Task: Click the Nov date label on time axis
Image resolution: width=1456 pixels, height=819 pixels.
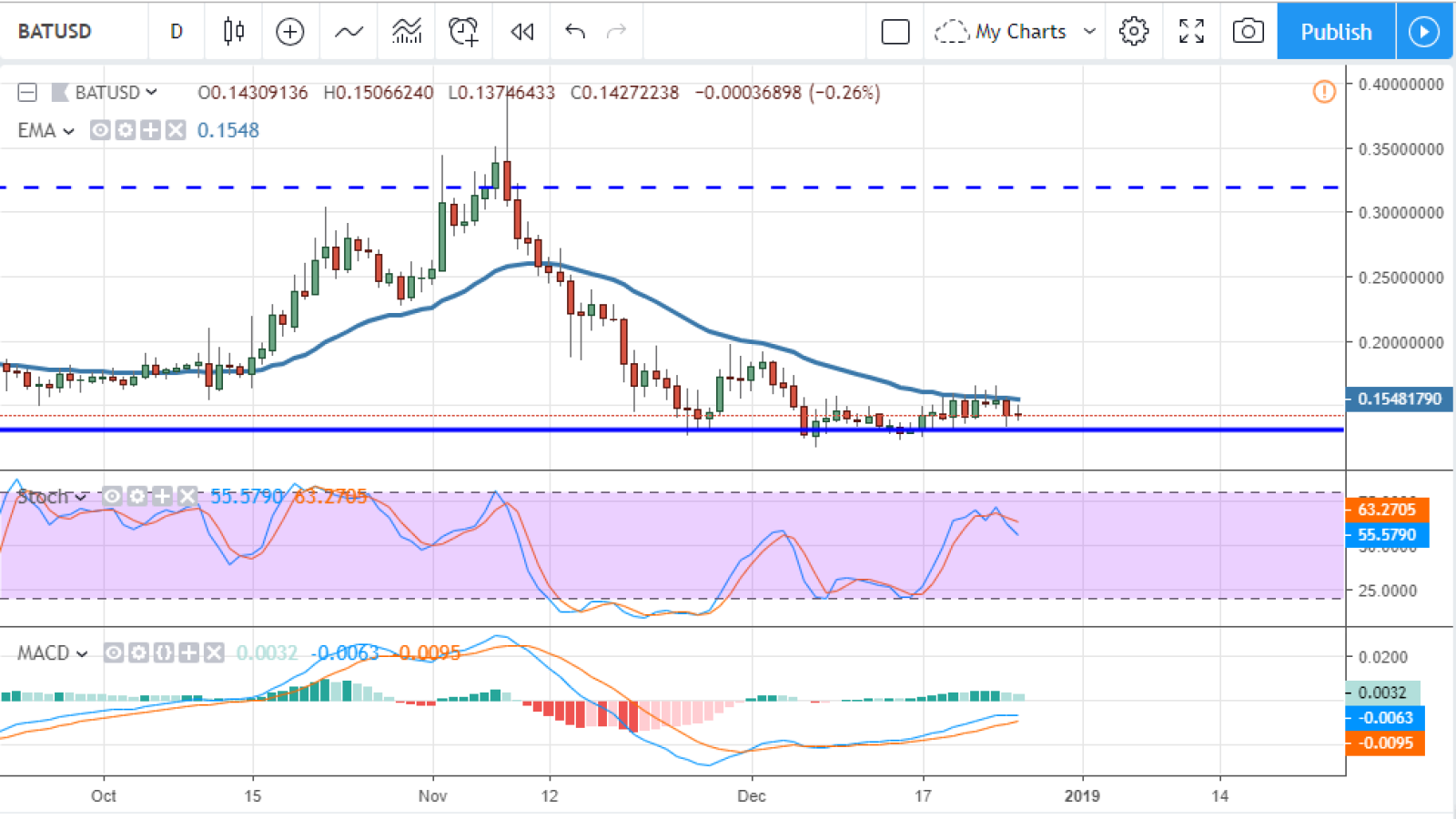Action: (x=432, y=795)
